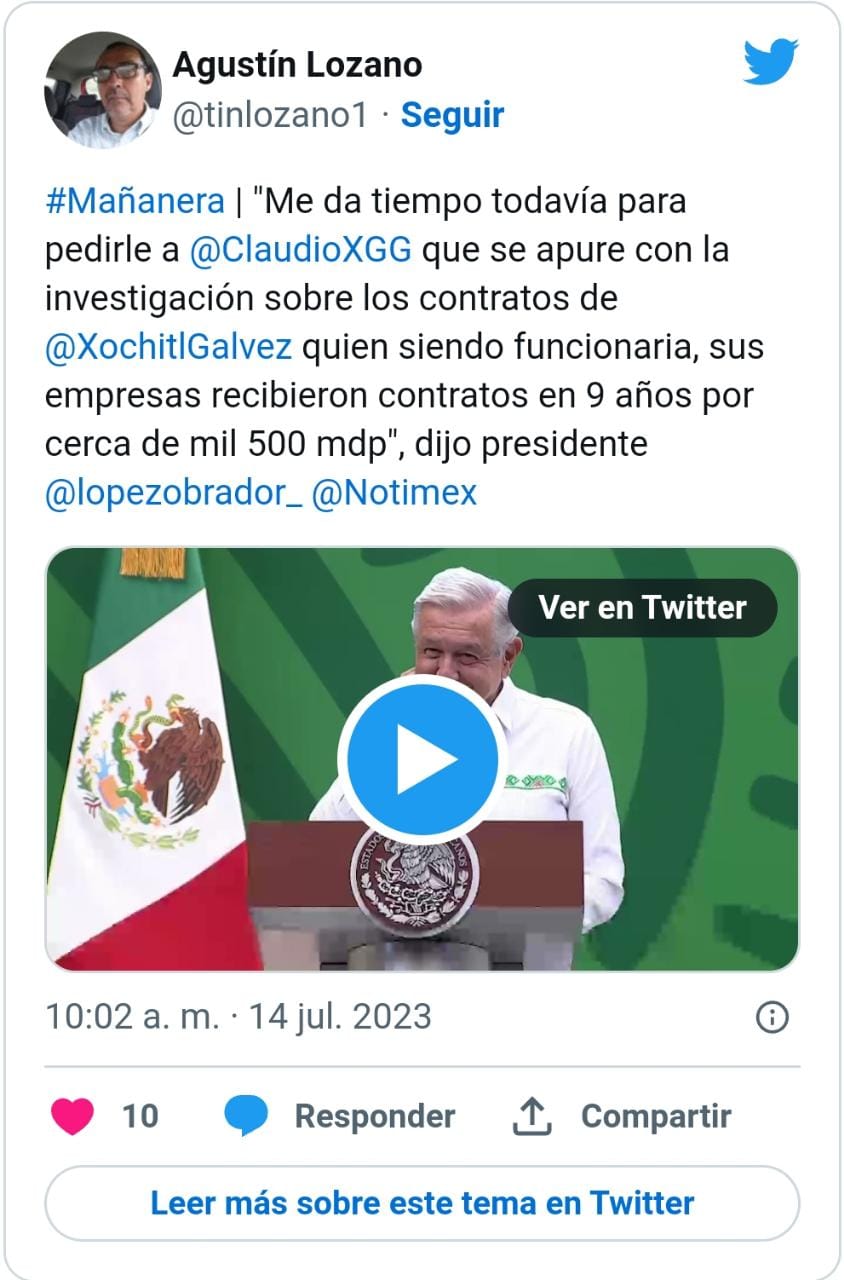Click the Ver en Twitter button
Viewport: 844px width, 1280px height.
tap(642, 607)
